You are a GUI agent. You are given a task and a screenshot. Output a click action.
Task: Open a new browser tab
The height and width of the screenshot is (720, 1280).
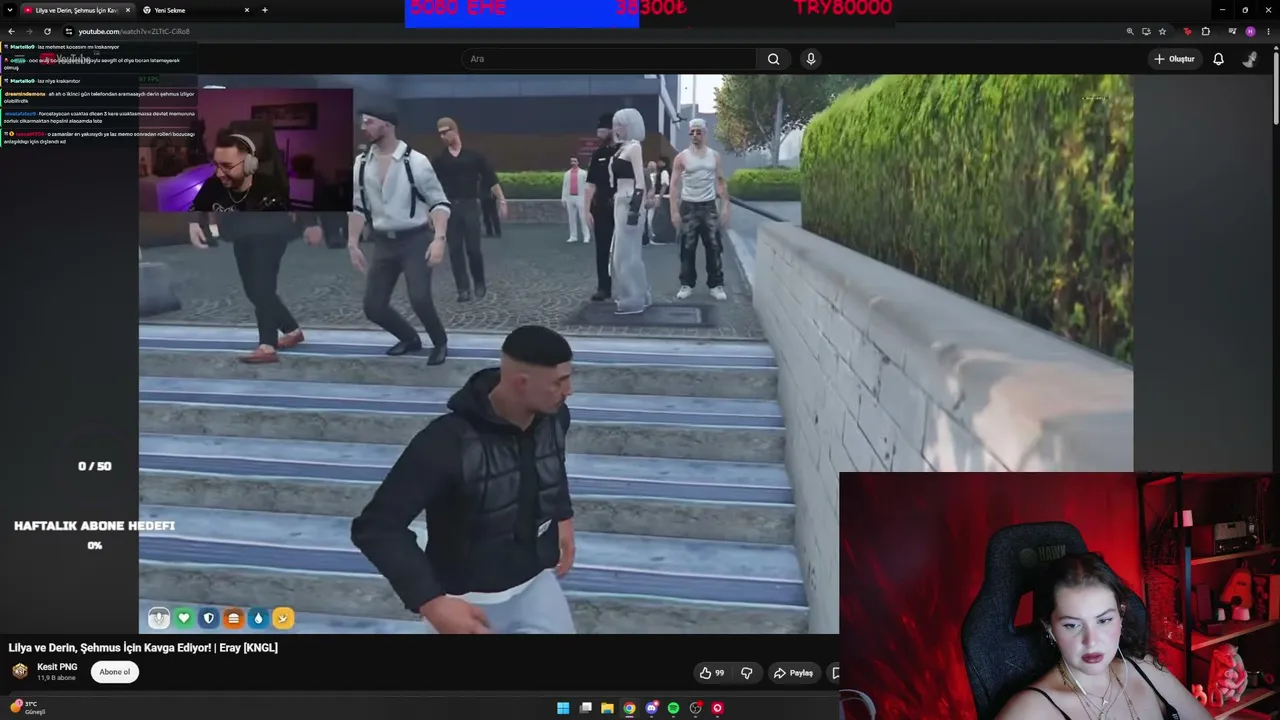click(x=265, y=10)
